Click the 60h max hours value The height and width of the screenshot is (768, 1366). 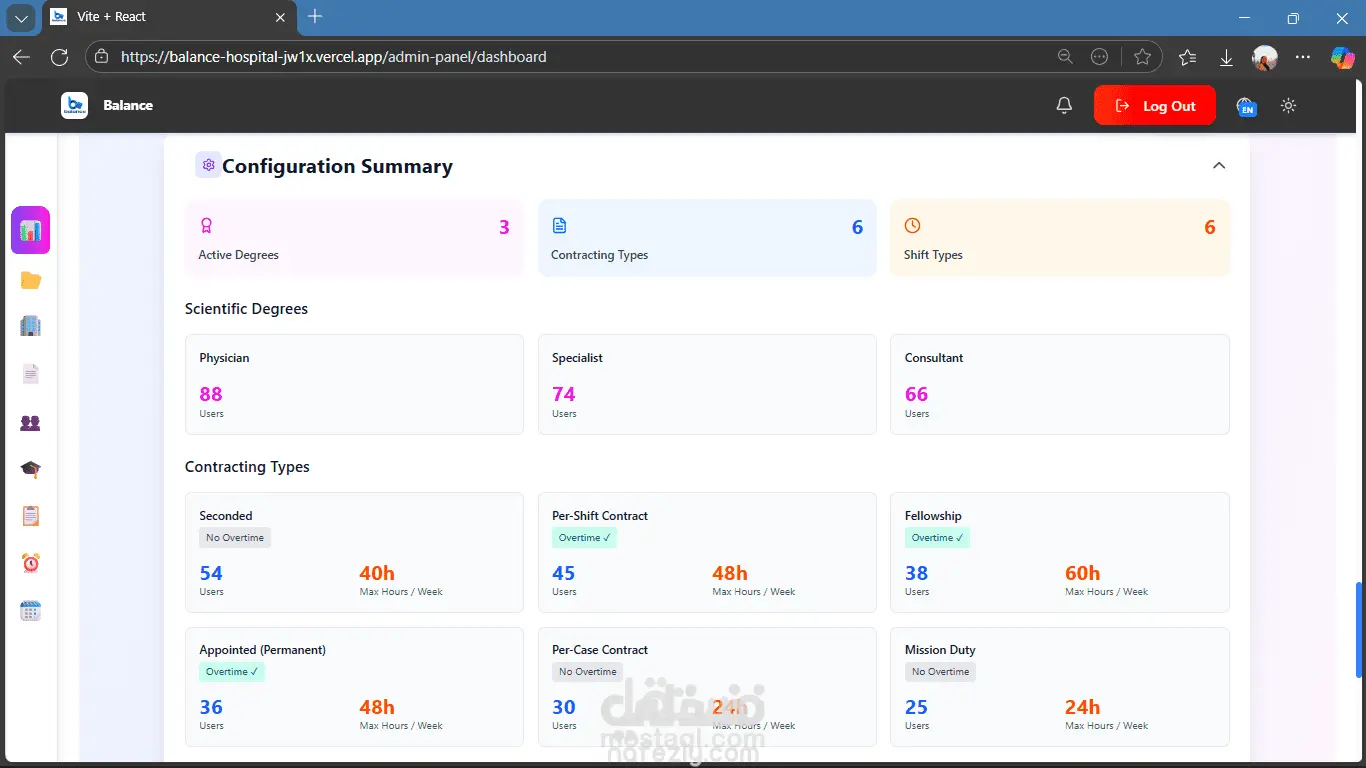click(1082, 573)
